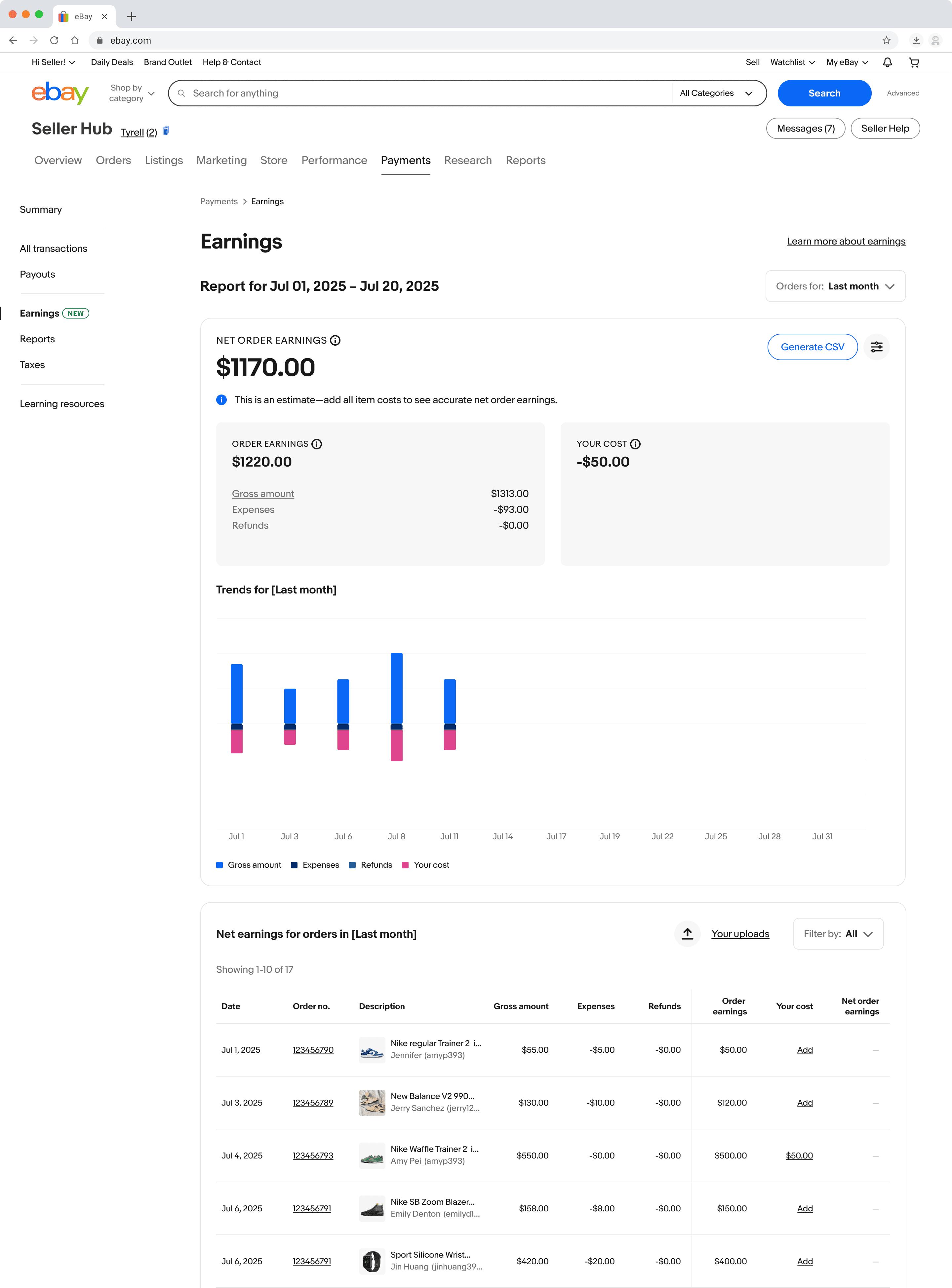
Task: Click Your Cost info icon
Action: click(x=635, y=443)
